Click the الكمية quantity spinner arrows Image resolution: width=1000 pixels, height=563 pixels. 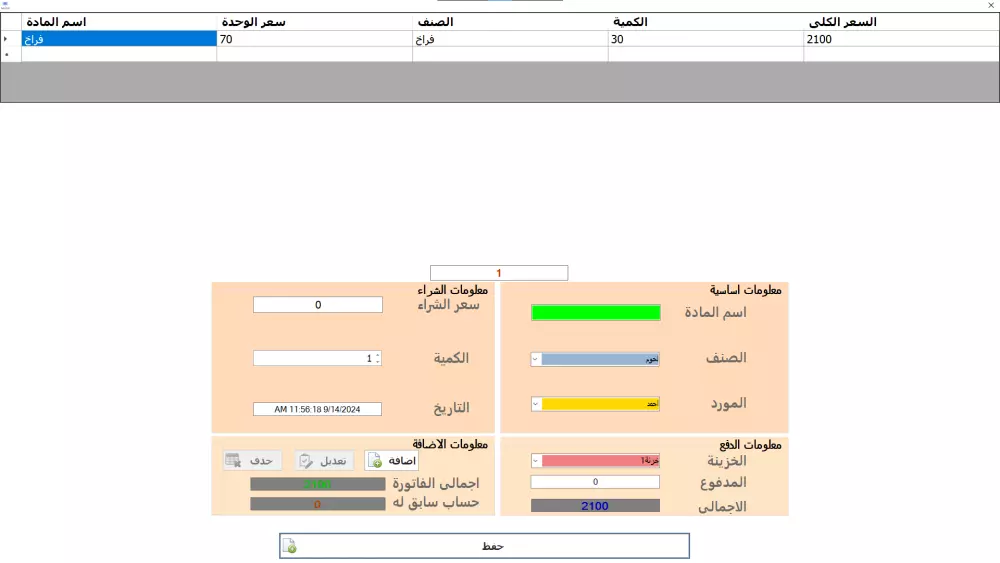coord(378,358)
